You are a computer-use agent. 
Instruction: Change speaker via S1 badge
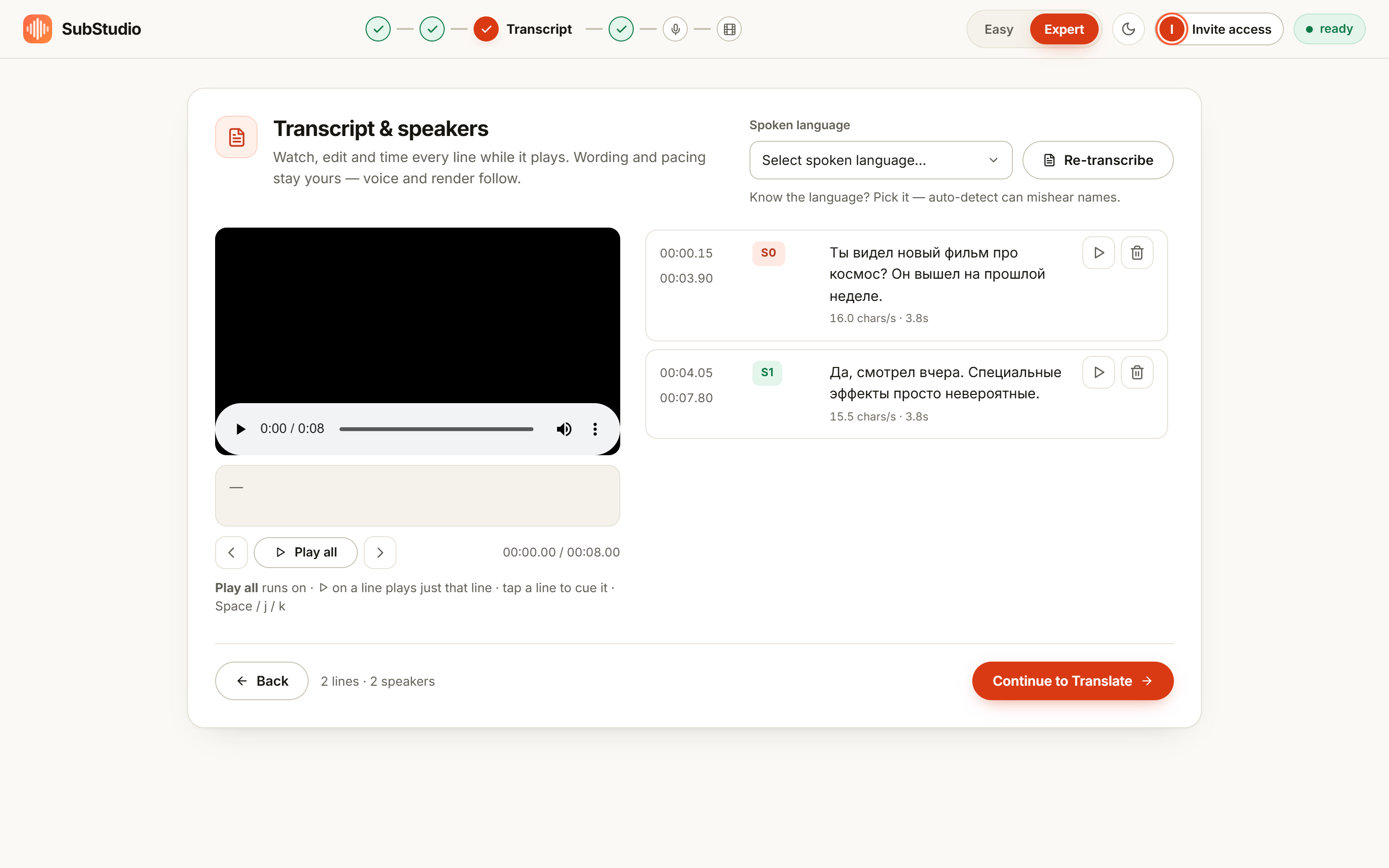pos(767,373)
